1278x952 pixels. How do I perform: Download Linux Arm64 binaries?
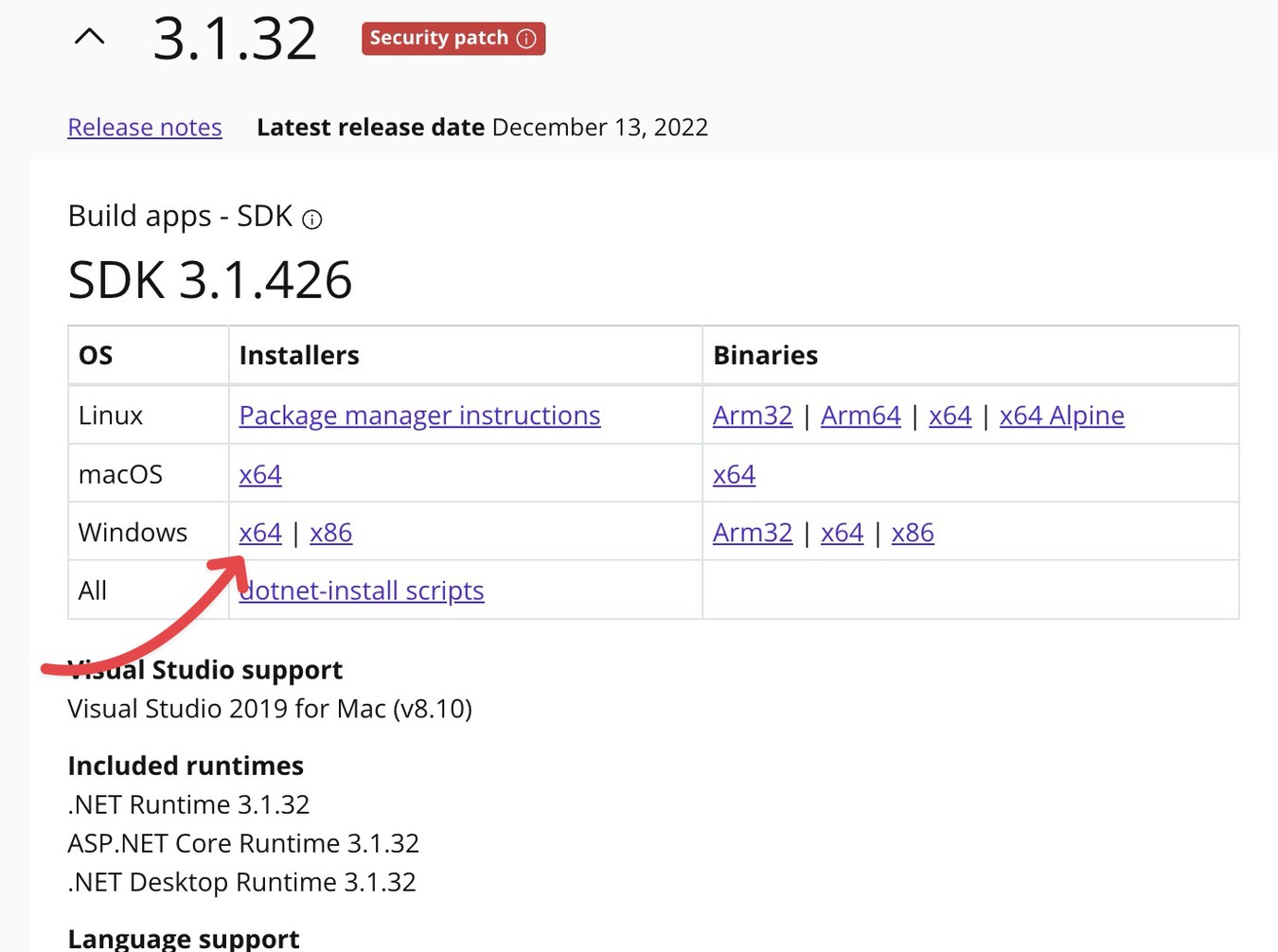pos(861,415)
